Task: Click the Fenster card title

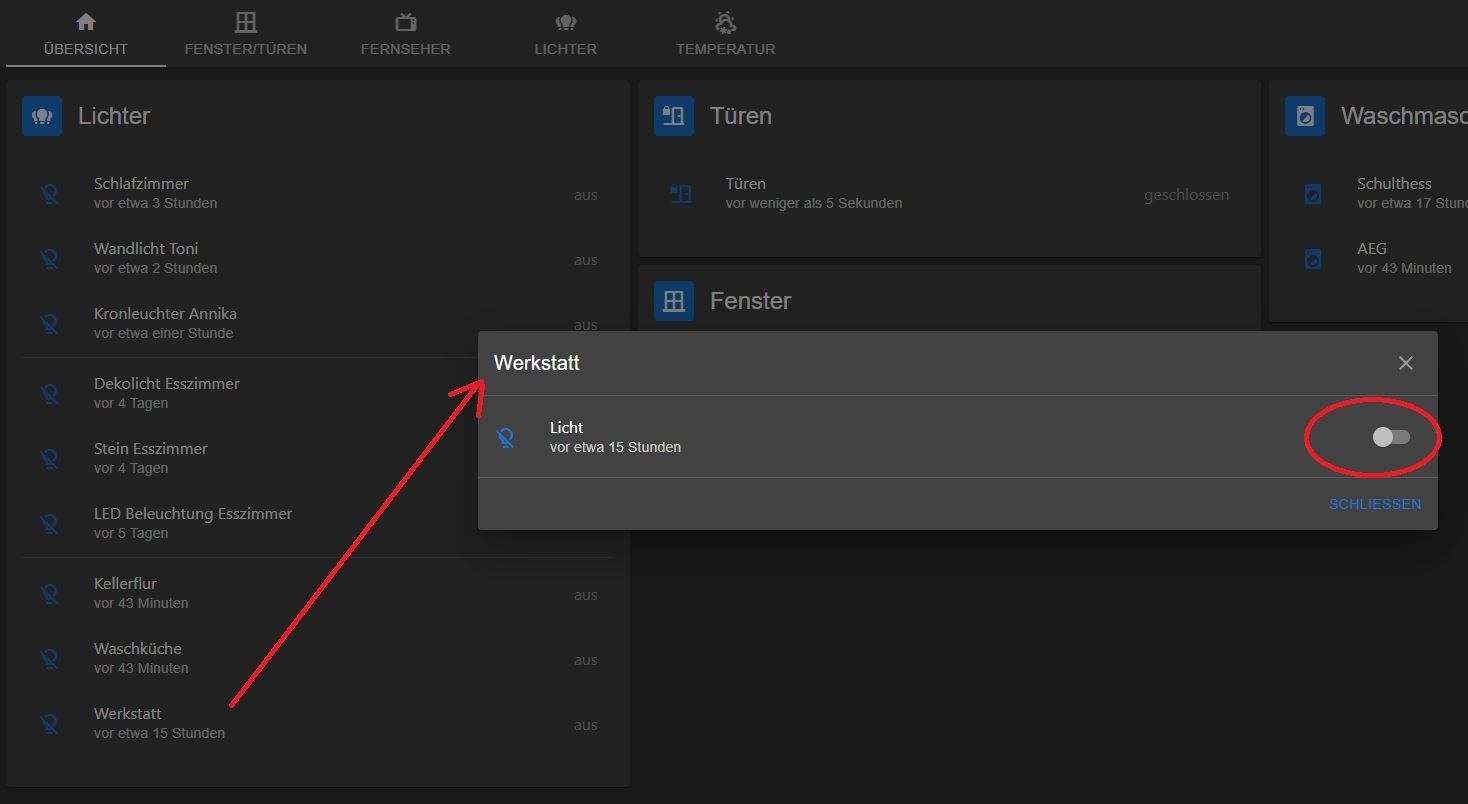Action: 750,301
